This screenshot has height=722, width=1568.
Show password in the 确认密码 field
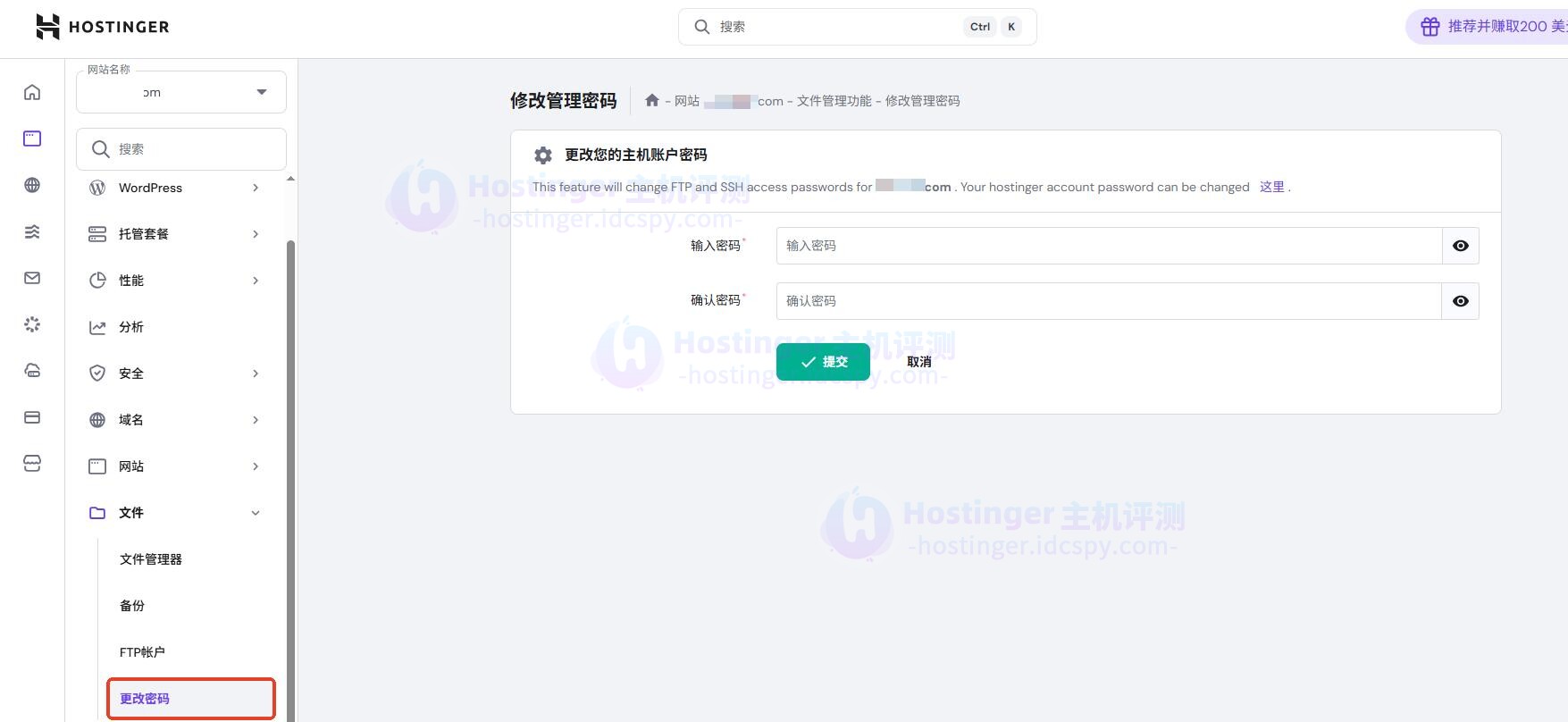coord(1460,301)
